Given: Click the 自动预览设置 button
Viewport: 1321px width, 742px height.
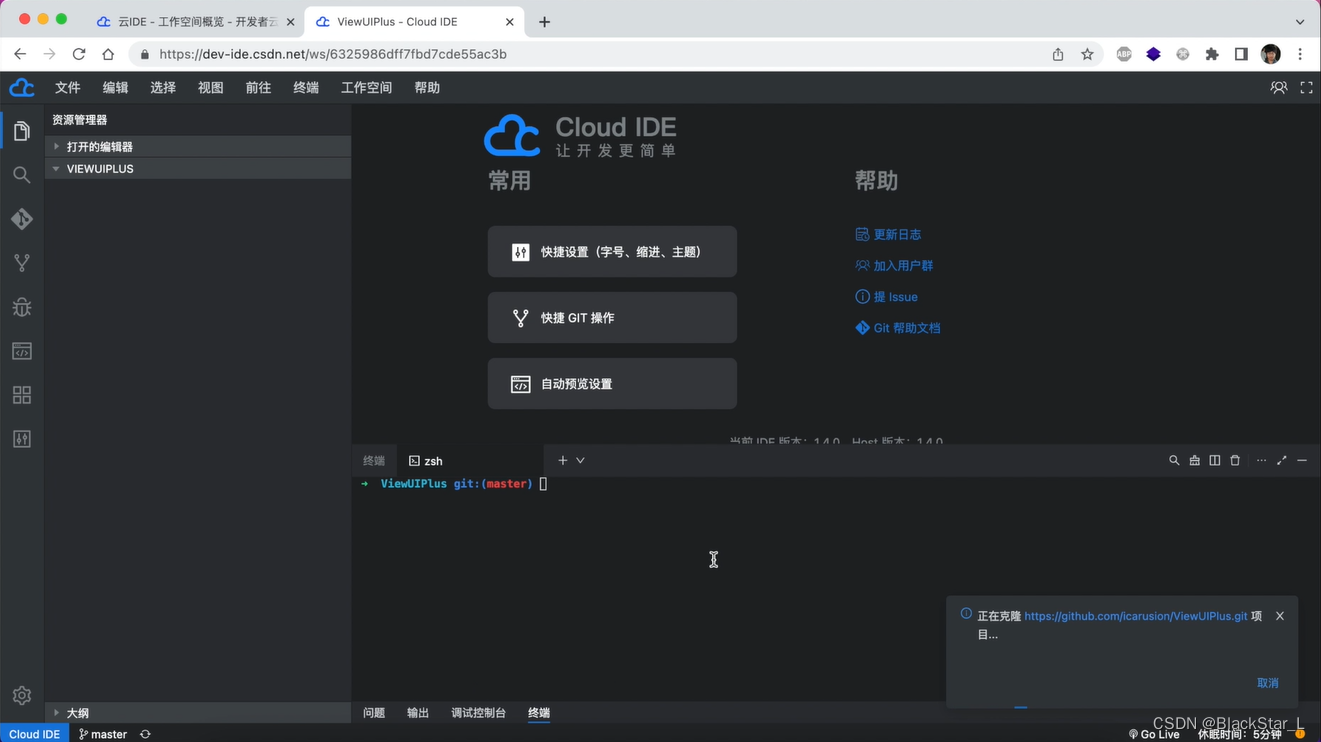Looking at the screenshot, I should pyautogui.click(x=612, y=384).
